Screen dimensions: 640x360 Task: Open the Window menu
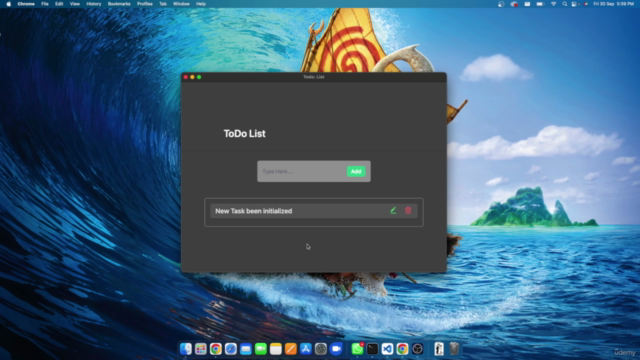click(x=181, y=4)
